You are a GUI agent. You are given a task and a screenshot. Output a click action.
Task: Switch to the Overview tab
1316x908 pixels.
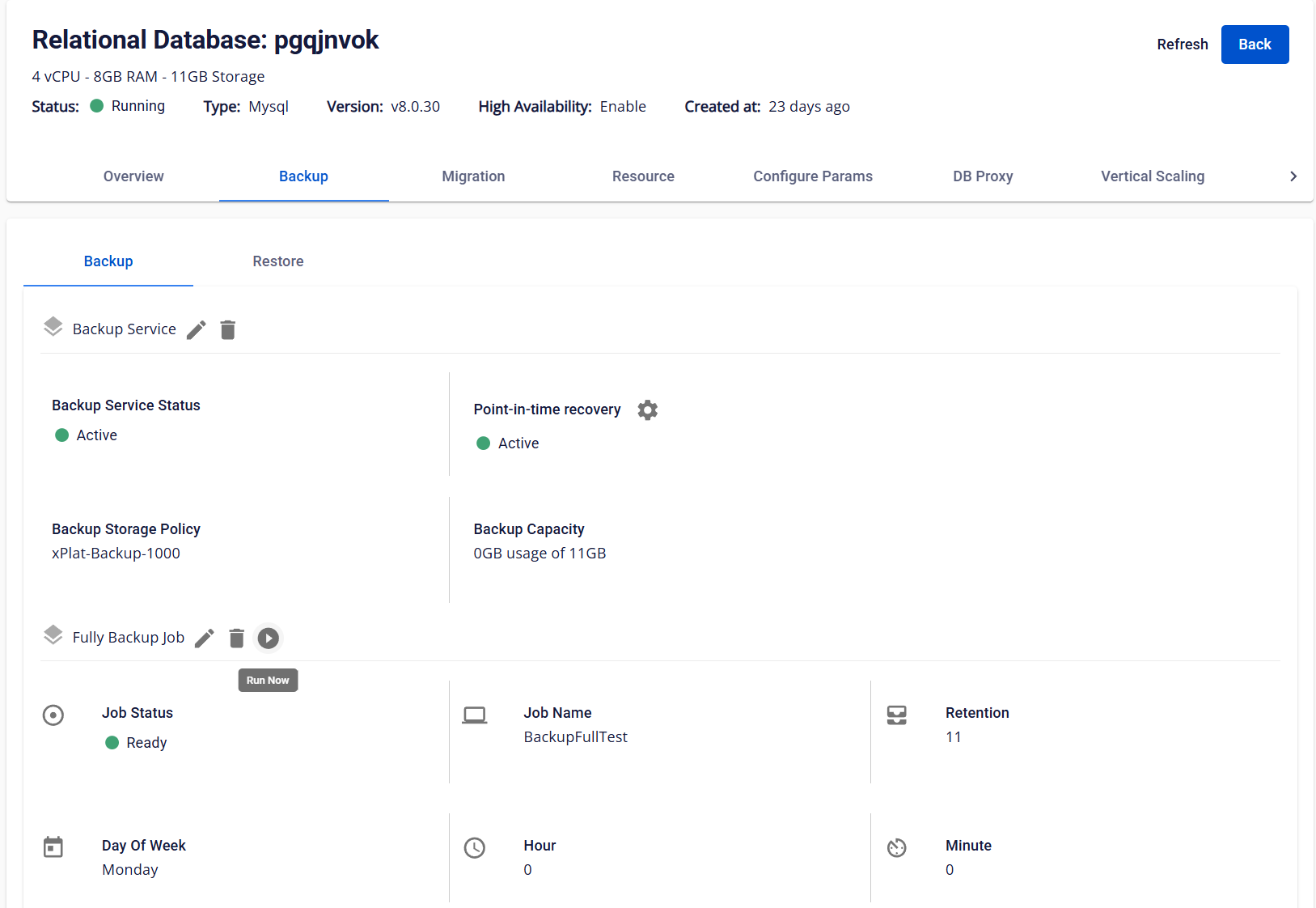pos(133,176)
